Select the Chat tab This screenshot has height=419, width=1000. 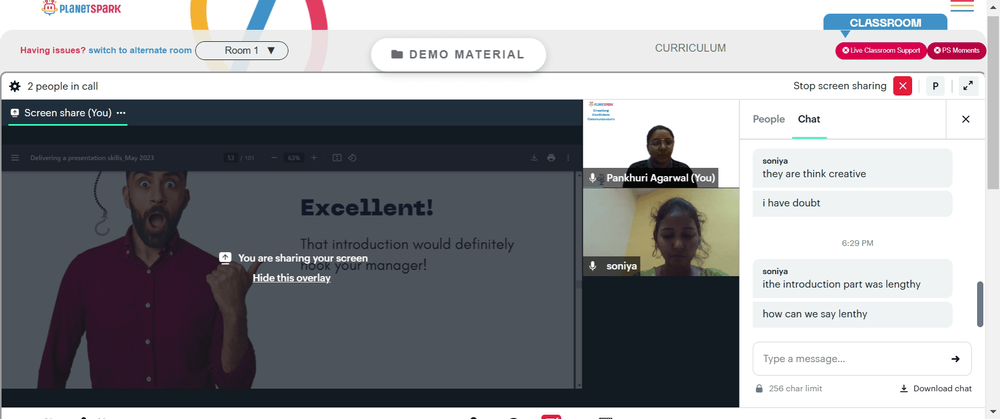(x=809, y=119)
